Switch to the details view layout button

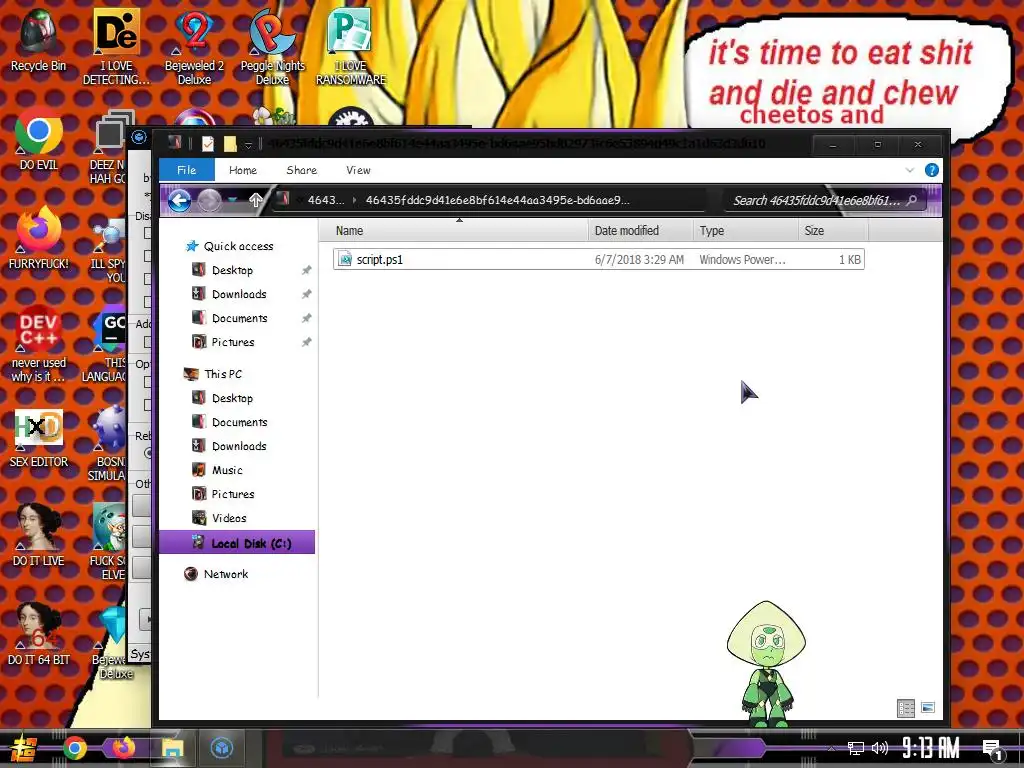click(906, 708)
